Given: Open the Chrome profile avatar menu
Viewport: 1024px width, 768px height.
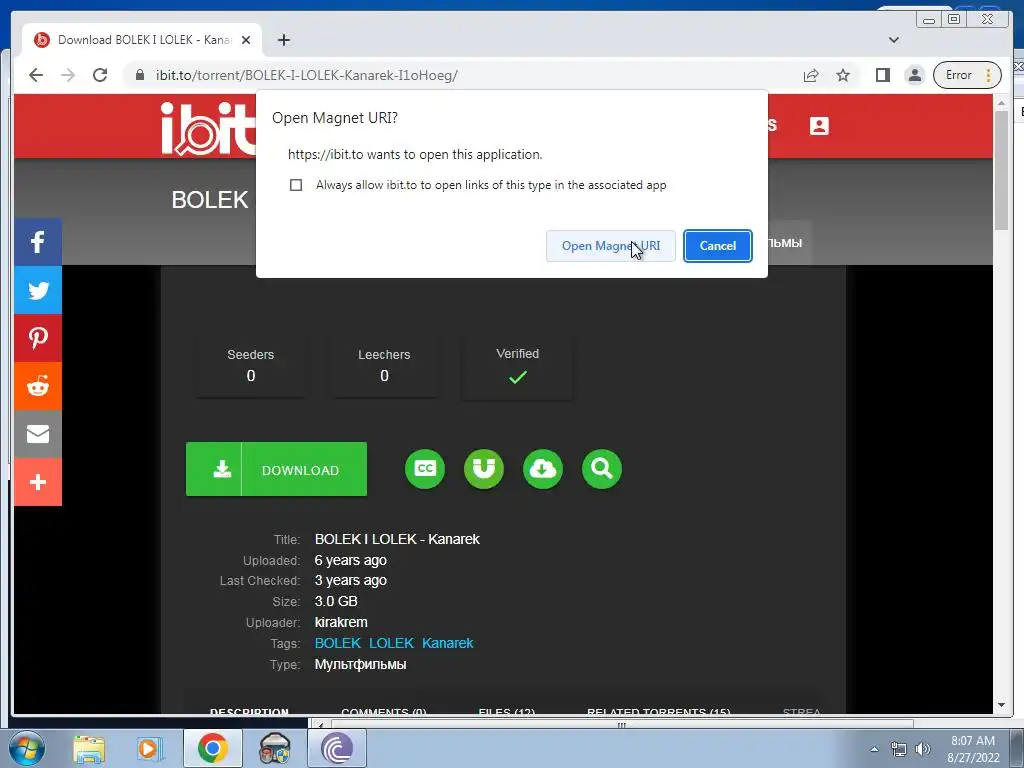Looking at the screenshot, I should point(915,75).
